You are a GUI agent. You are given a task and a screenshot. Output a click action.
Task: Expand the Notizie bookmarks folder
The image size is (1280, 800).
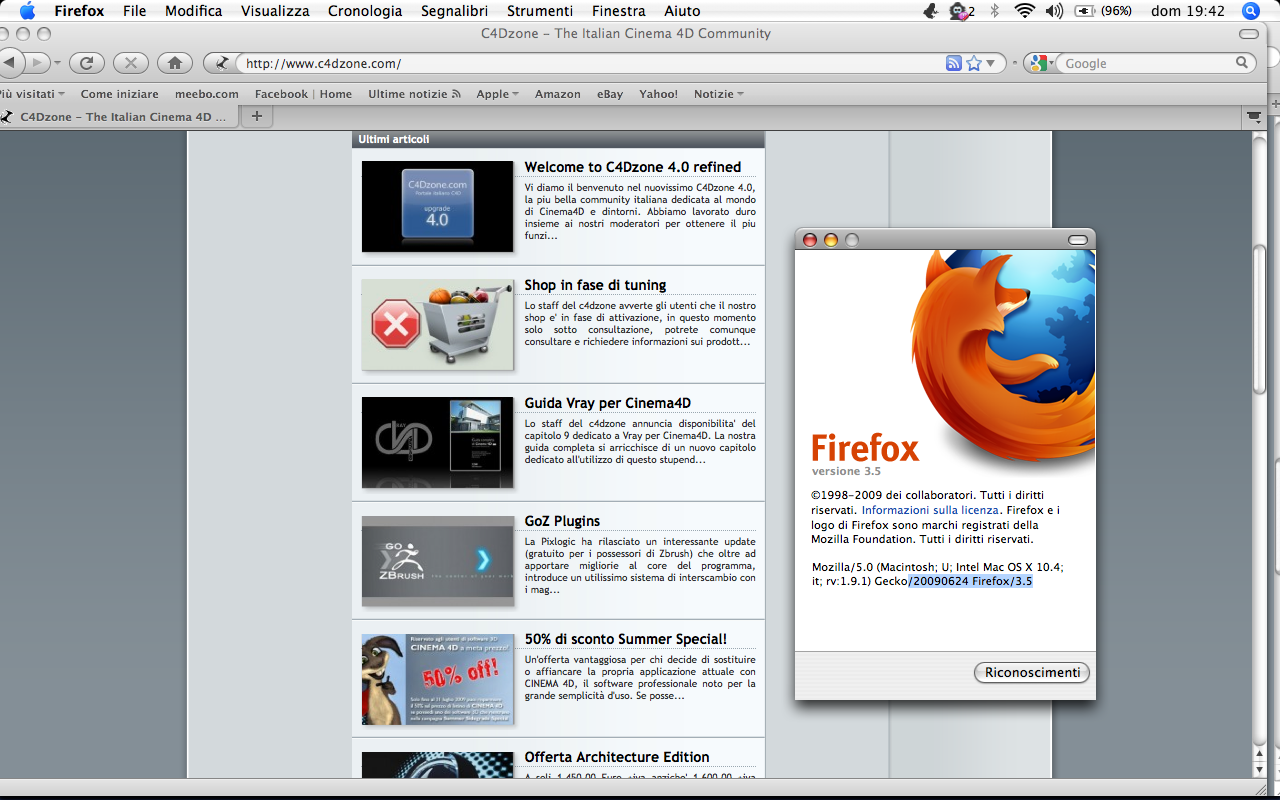point(718,94)
